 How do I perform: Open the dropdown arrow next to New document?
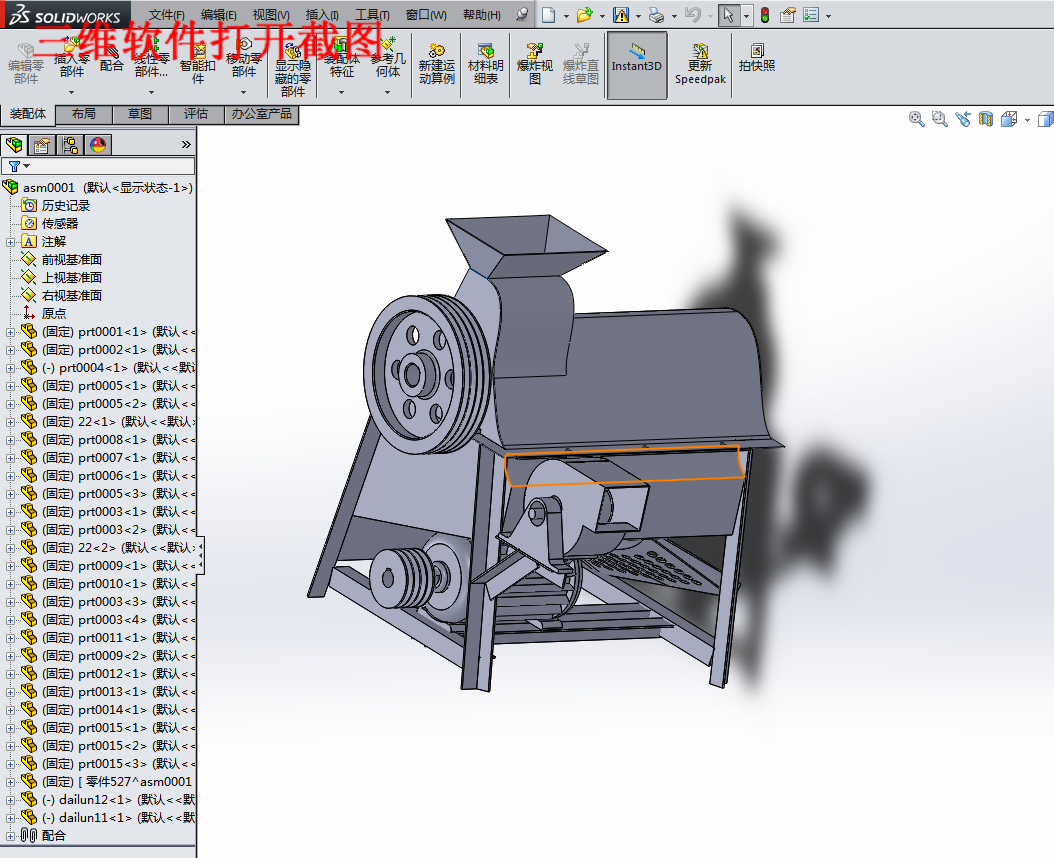coord(566,15)
